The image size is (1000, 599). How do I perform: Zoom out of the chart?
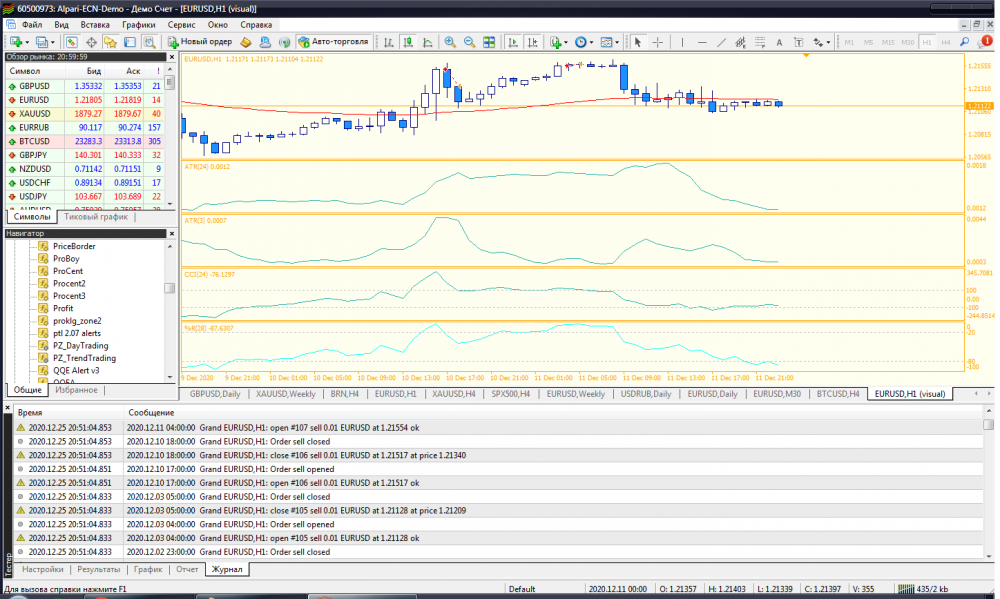click(x=469, y=42)
